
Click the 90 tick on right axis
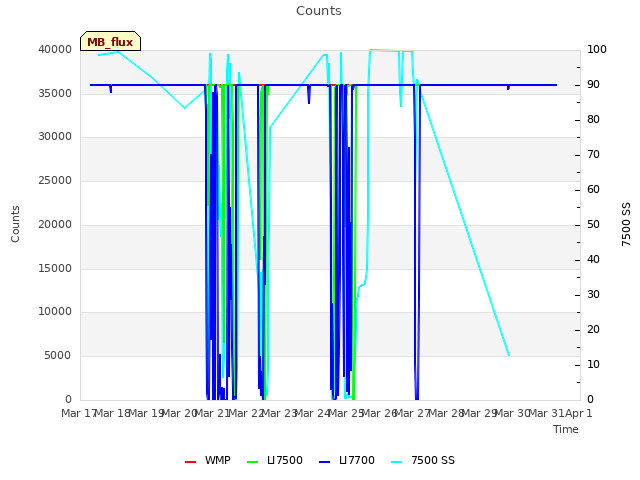click(x=593, y=84)
